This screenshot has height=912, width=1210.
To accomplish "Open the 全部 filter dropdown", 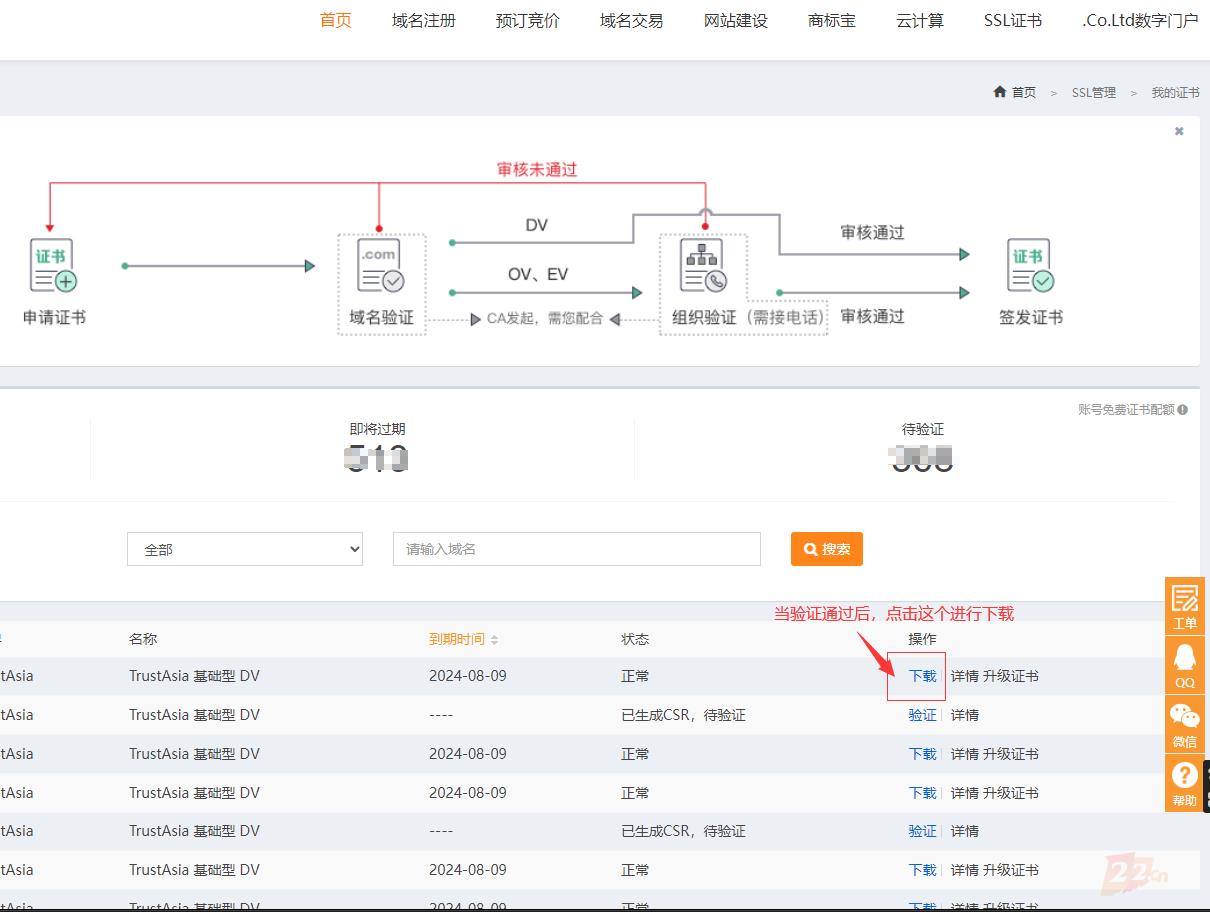I will point(244,549).
